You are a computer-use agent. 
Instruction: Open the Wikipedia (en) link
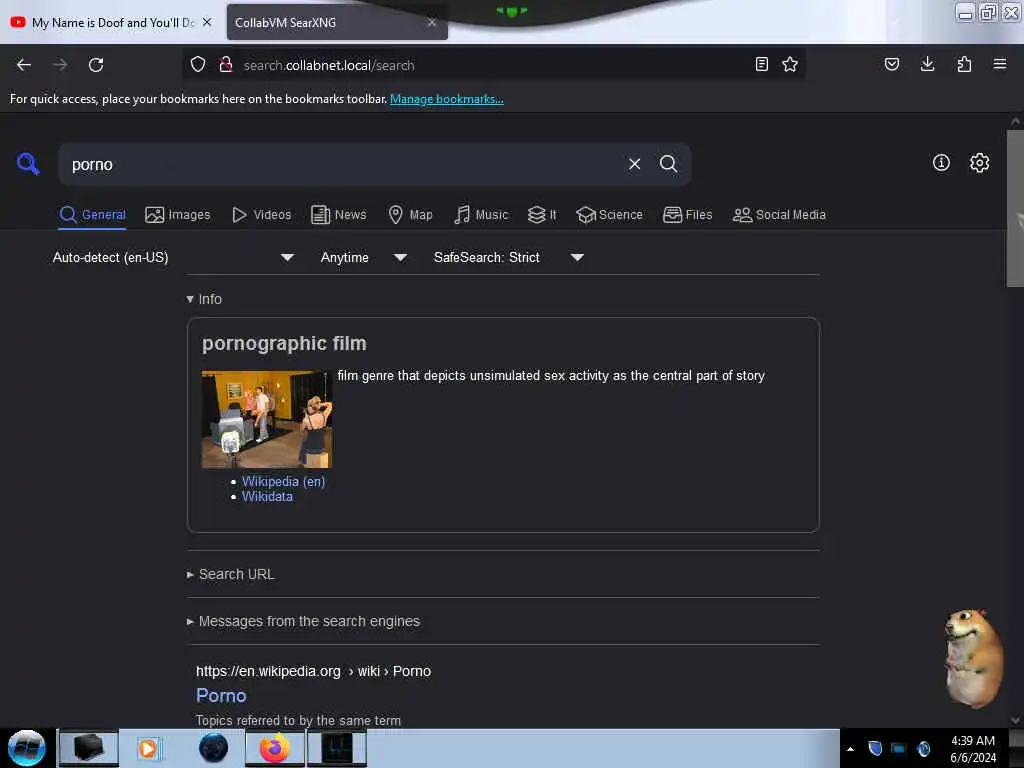click(x=283, y=481)
